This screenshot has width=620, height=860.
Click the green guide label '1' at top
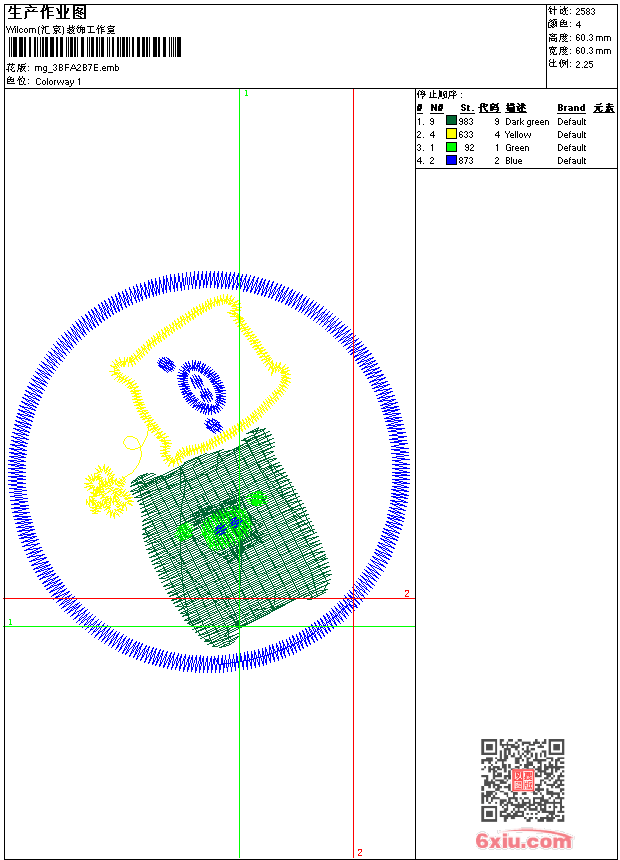tap(246, 94)
